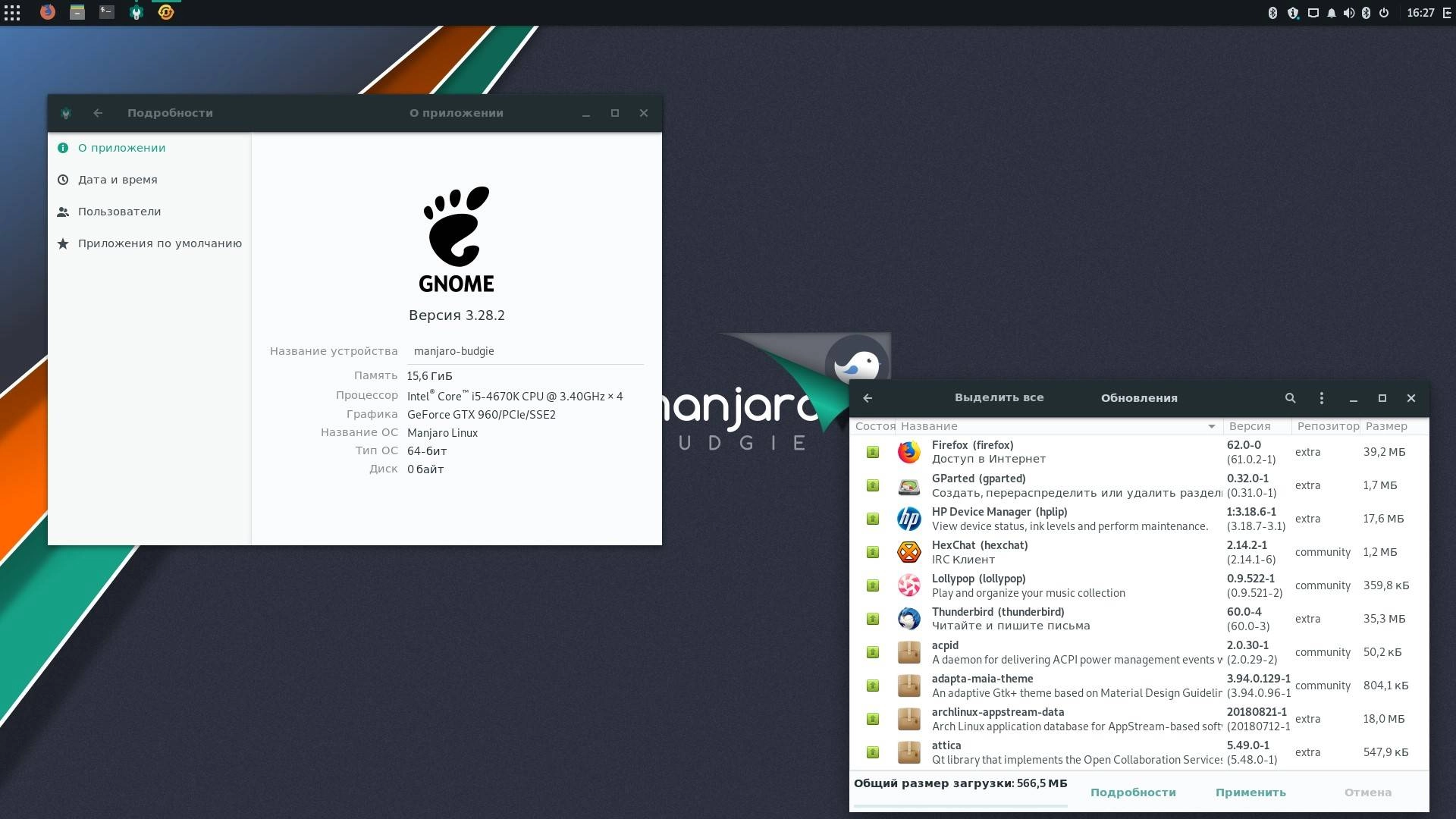The width and height of the screenshot is (1456, 819).
Task: Sort updates by the Репозитор column header
Action: 1325,426
